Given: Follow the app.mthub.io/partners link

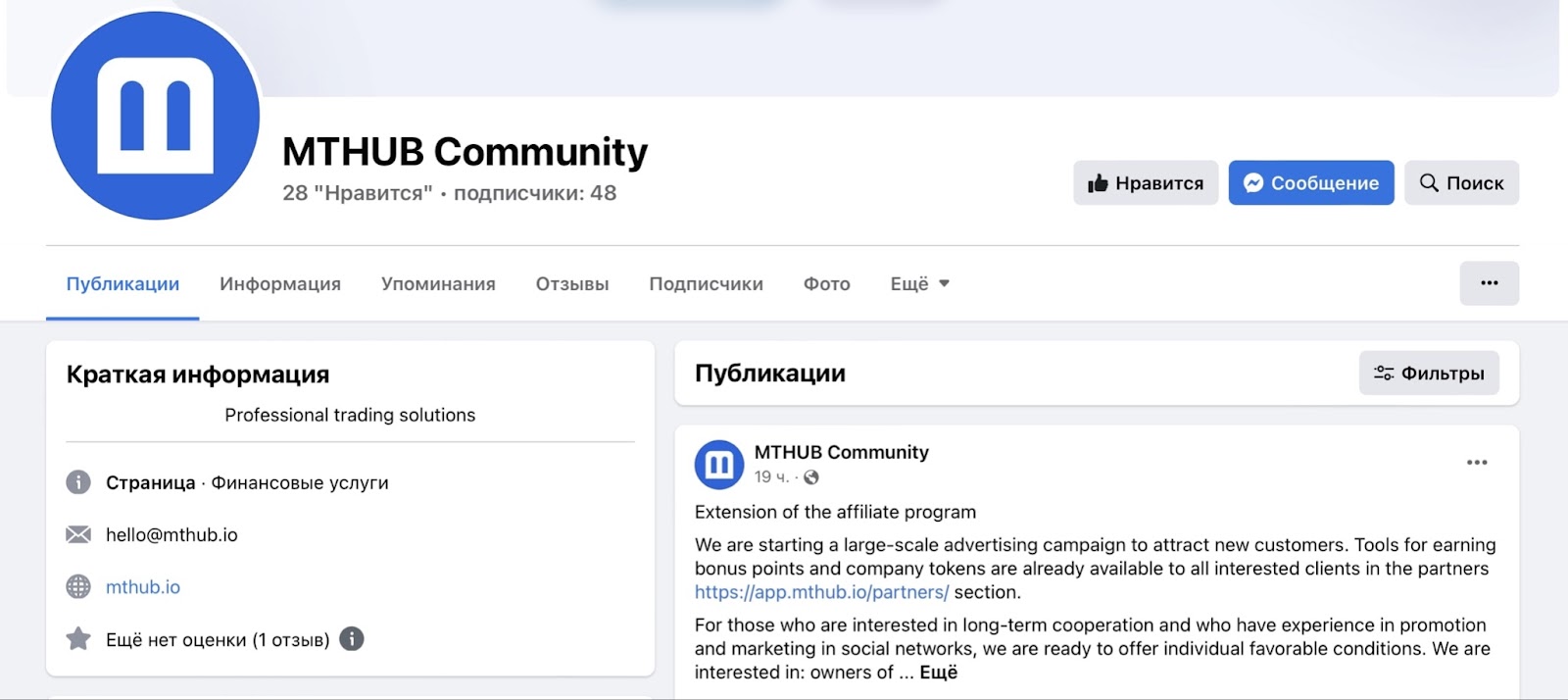Looking at the screenshot, I should (x=821, y=592).
